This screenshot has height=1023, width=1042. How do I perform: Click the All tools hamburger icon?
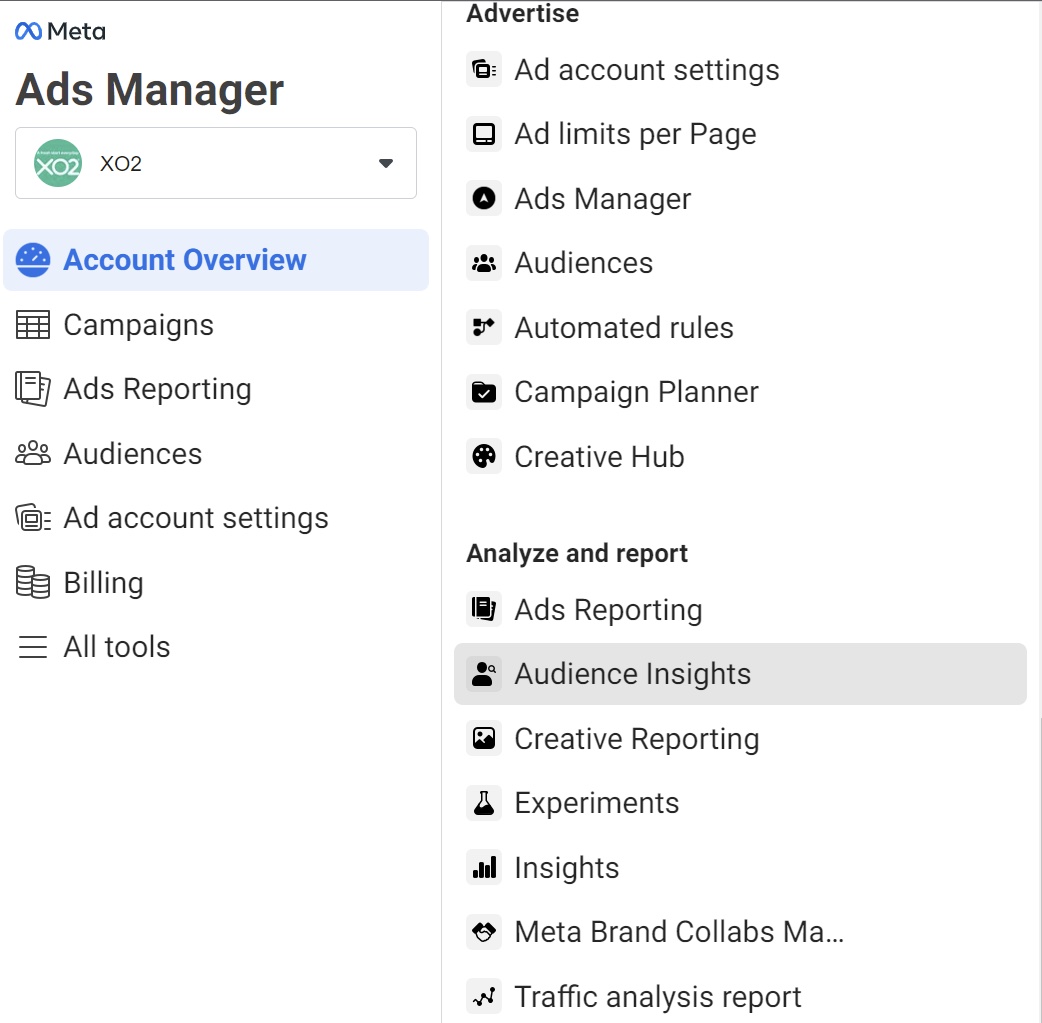[x=33, y=647]
